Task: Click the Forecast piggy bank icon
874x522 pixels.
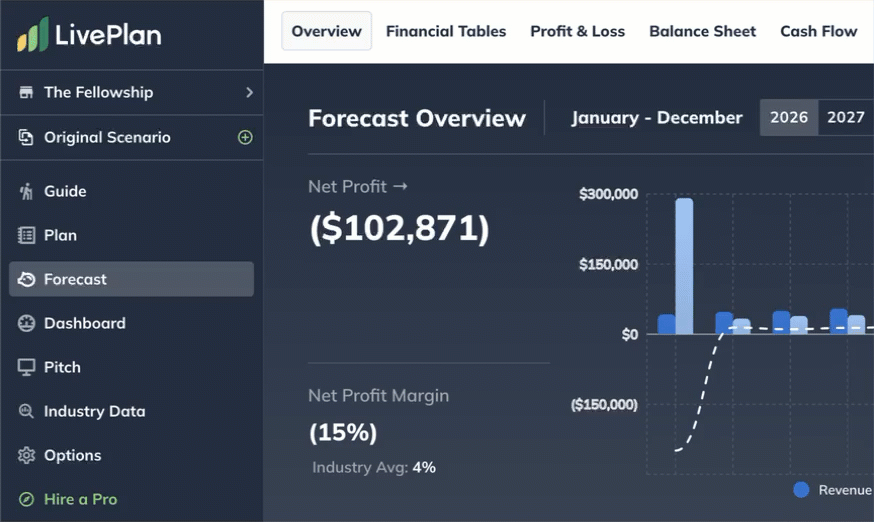Action: pyautogui.click(x=26, y=279)
